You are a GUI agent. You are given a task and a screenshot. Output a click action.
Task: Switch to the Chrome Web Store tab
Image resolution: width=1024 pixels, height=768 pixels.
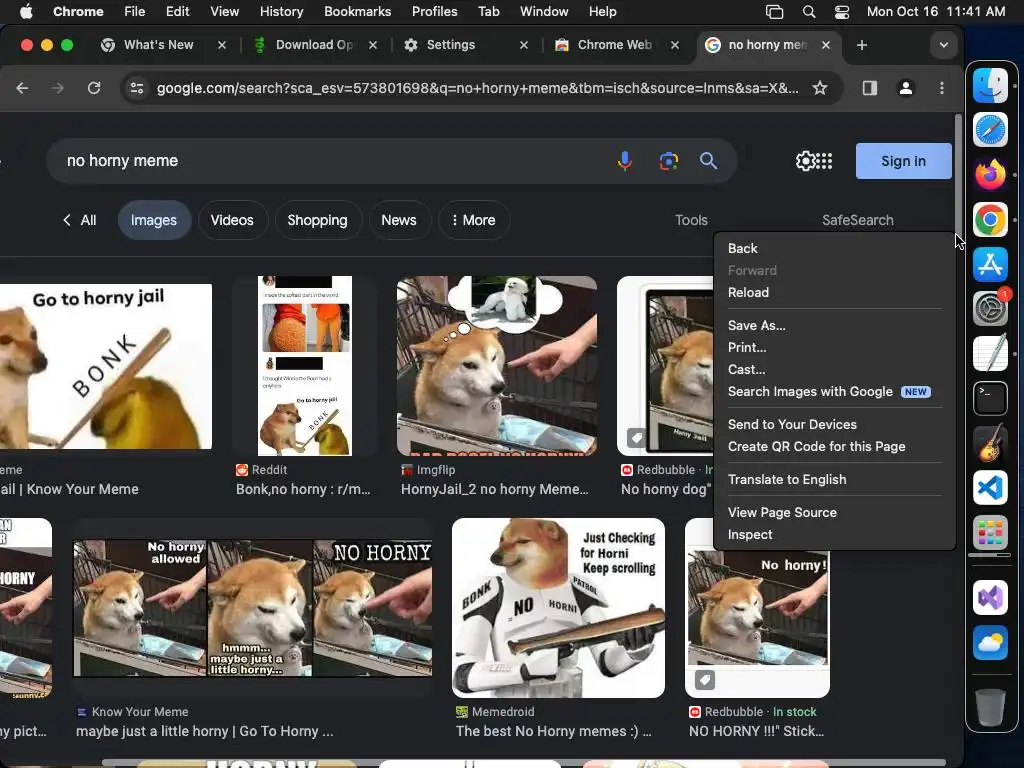tap(614, 45)
